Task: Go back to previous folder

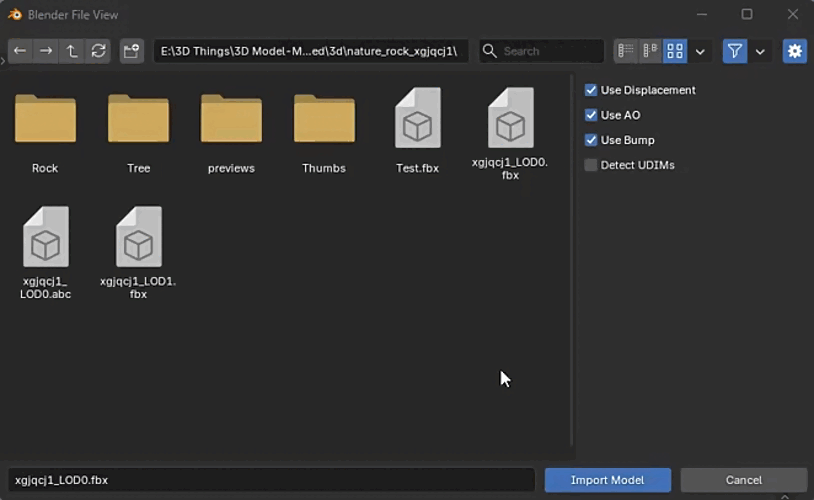Action: 20,51
